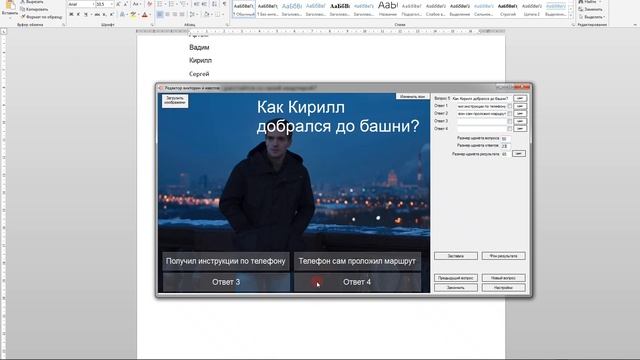Increase font size with grow font icon
The height and width of the screenshot is (360, 640).
118,4
